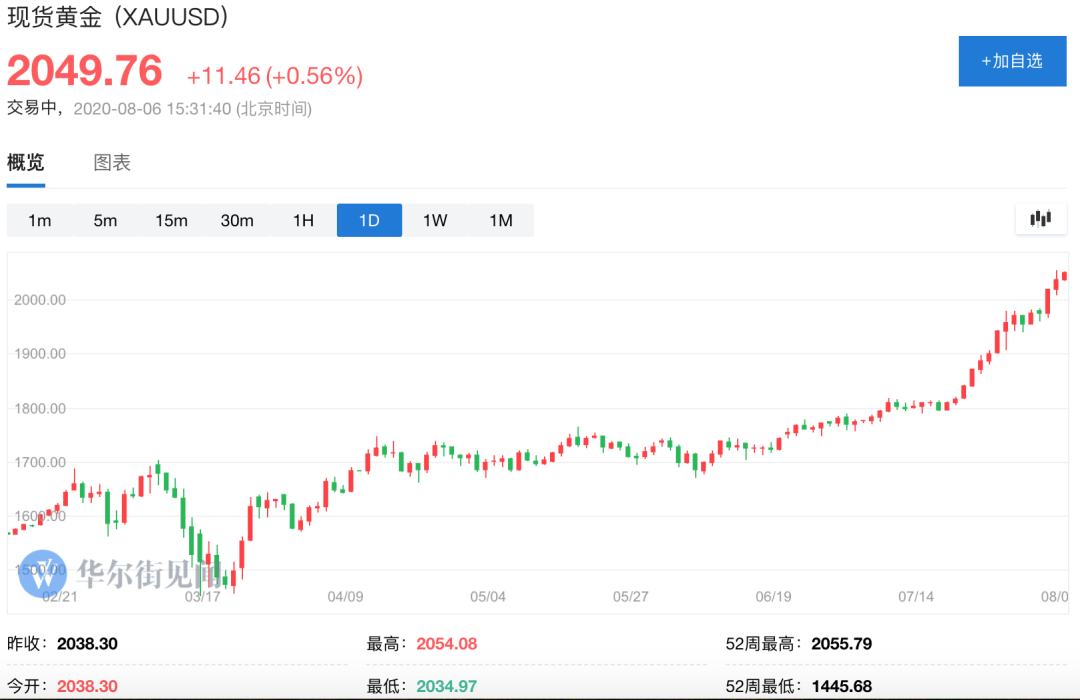Viewport: 1080px width, 700px height.
Task: Choose the 30m interval
Action: pos(237,220)
